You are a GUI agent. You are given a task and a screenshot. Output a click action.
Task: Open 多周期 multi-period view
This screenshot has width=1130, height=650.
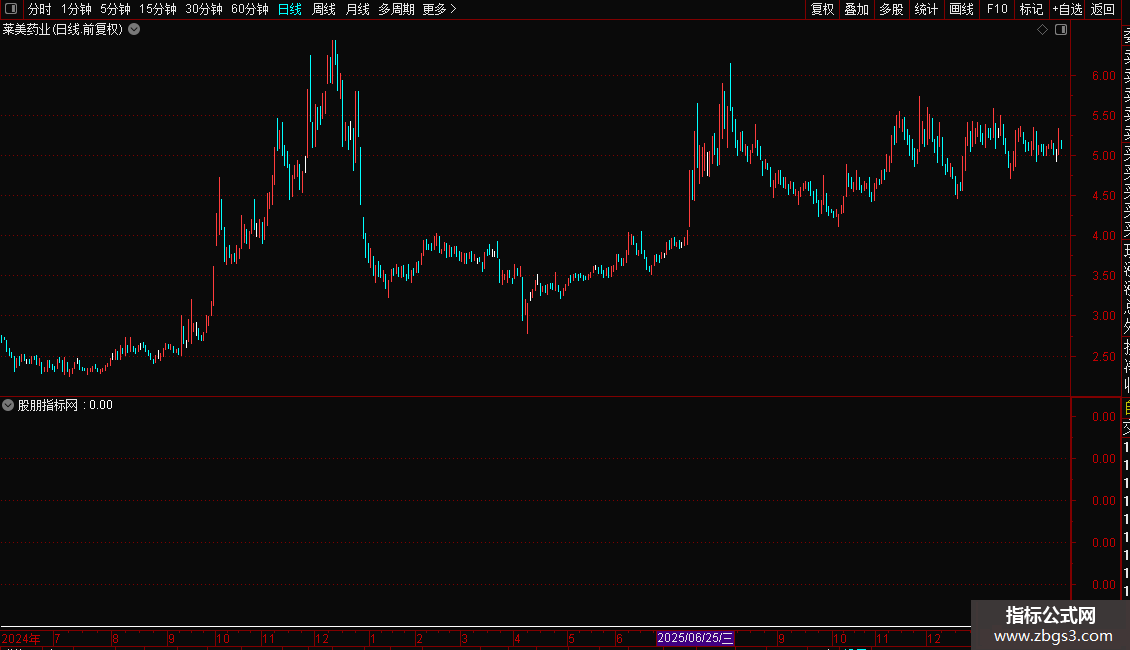396,9
